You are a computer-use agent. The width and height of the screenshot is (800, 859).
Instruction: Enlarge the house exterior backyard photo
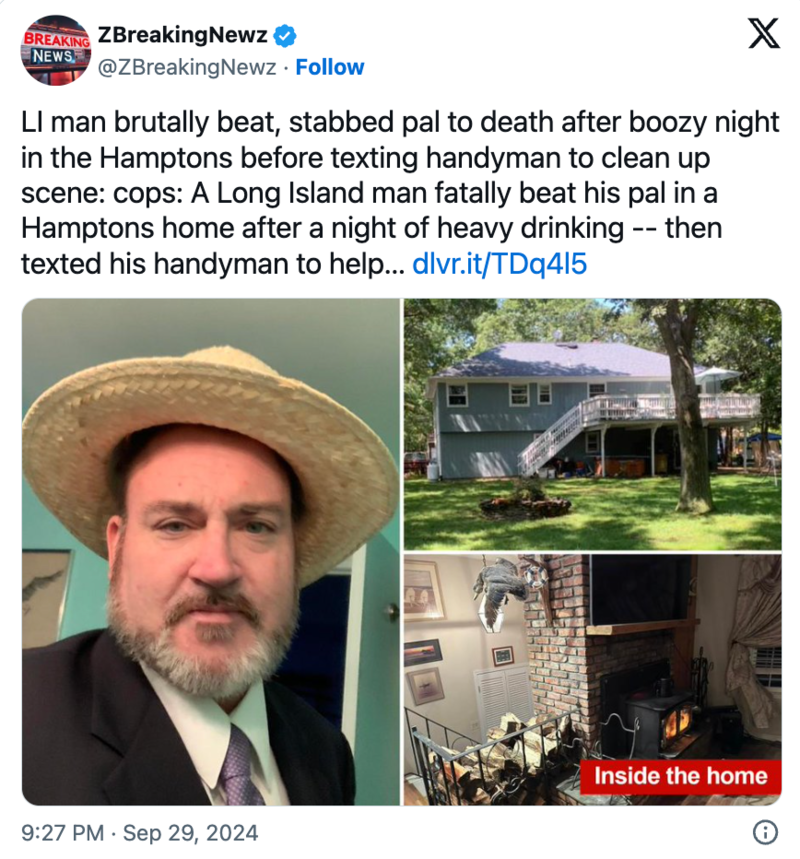593,424
